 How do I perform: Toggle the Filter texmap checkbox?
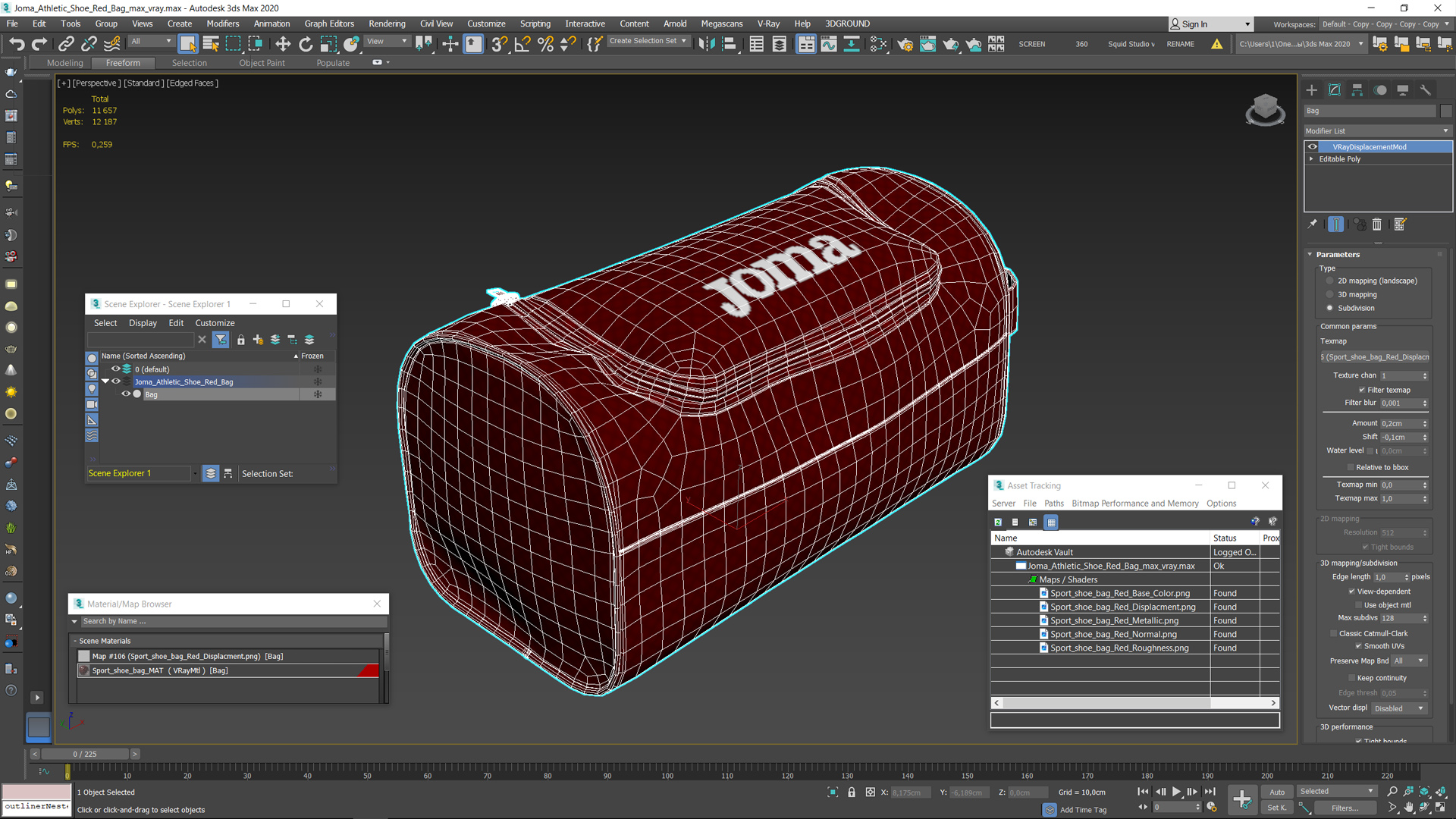coord(1362,390)
